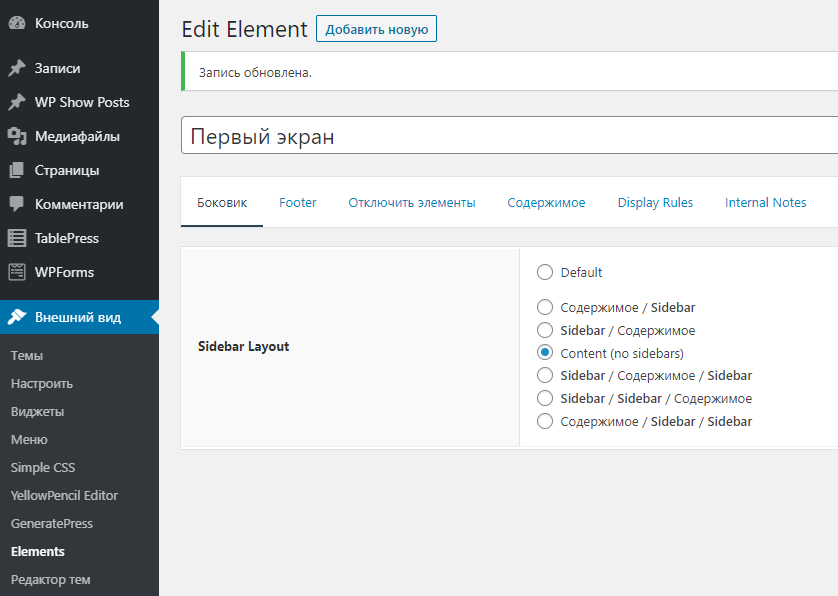Screen dimensions: 838x596
Task: Click the Записи pushpin icon
Action: [17, 69]
